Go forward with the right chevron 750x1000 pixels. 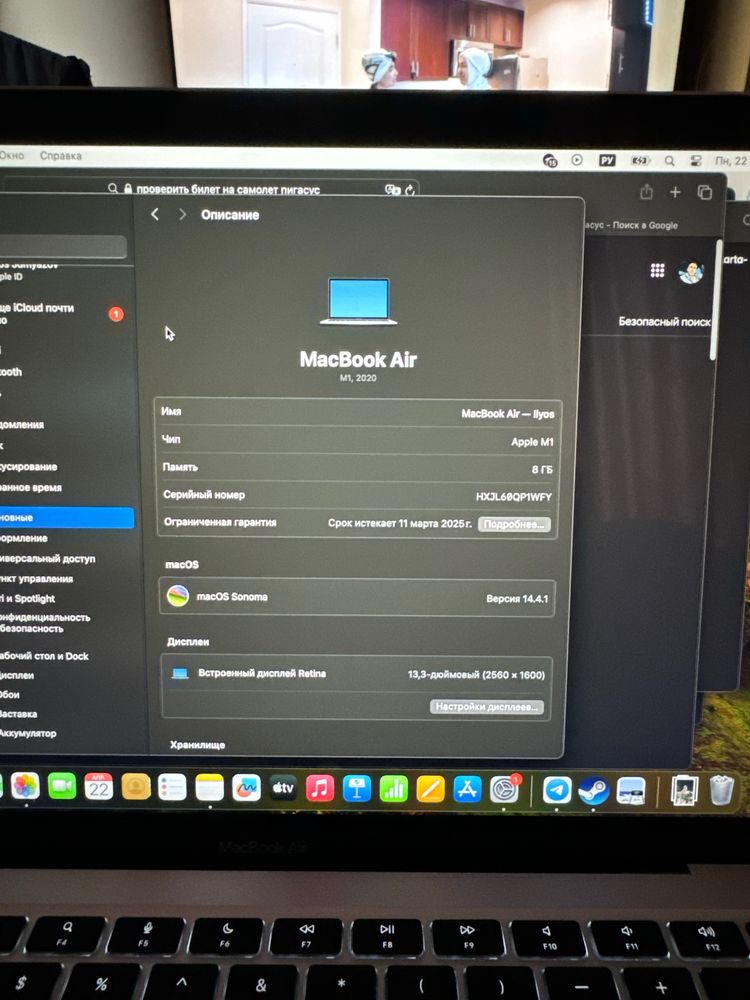182,214
